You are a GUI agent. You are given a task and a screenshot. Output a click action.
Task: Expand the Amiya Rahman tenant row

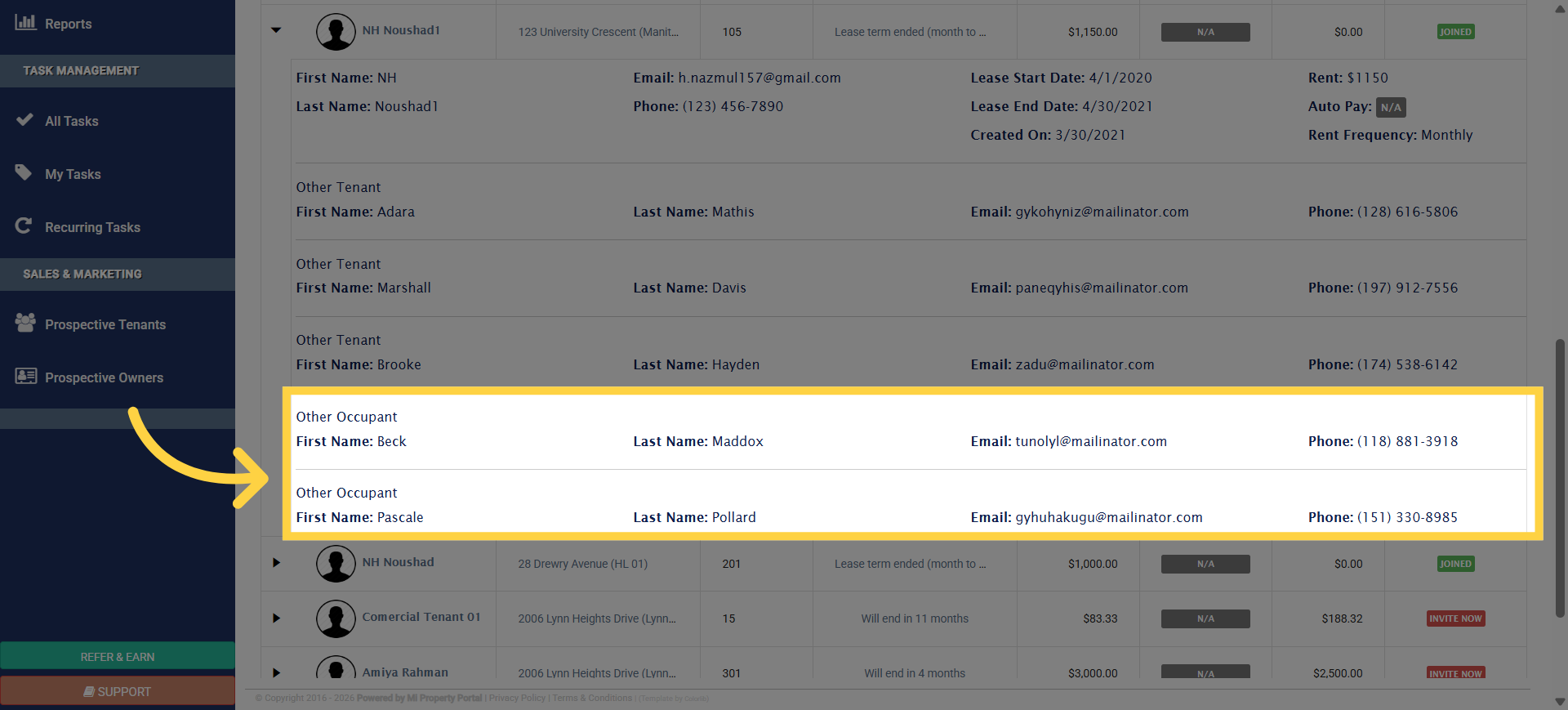pyautogui.click(x=276, y=672)
